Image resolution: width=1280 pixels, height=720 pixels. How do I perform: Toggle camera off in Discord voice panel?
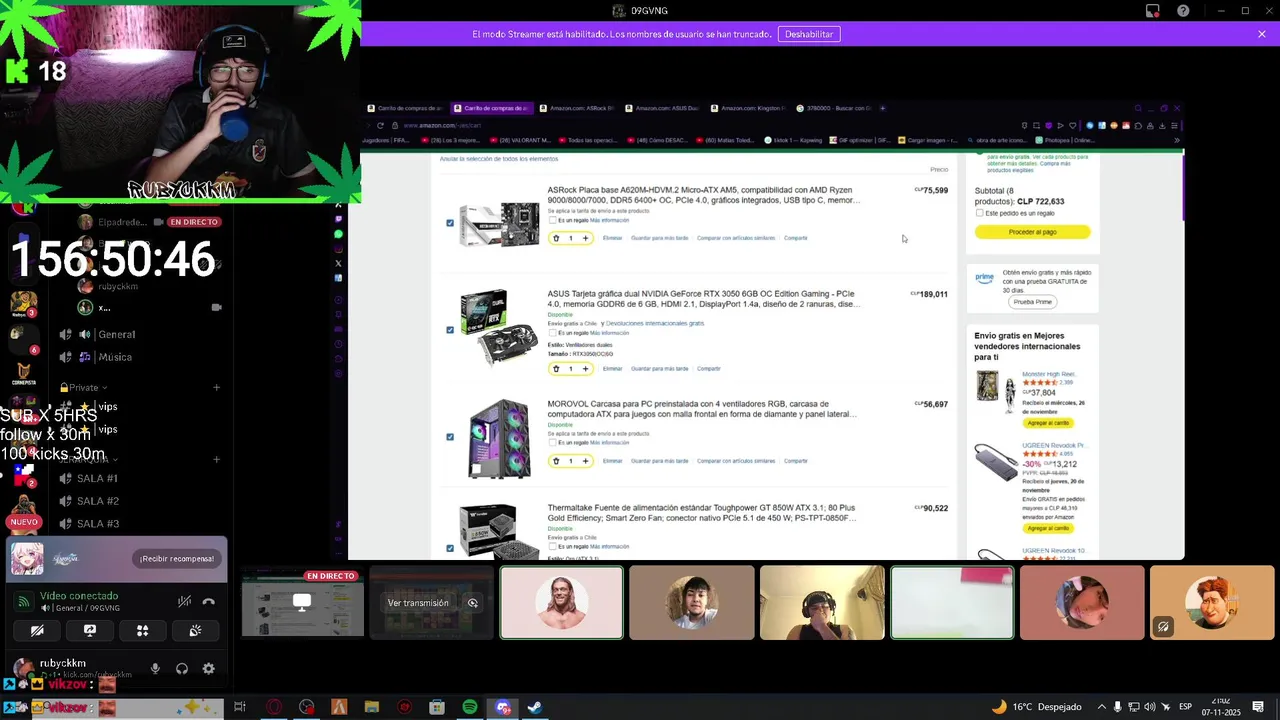click(37, 631)
